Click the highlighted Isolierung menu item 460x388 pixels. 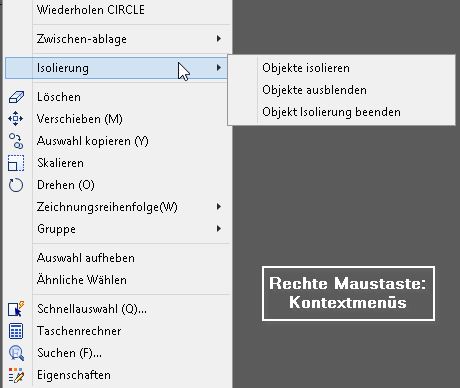118,68
